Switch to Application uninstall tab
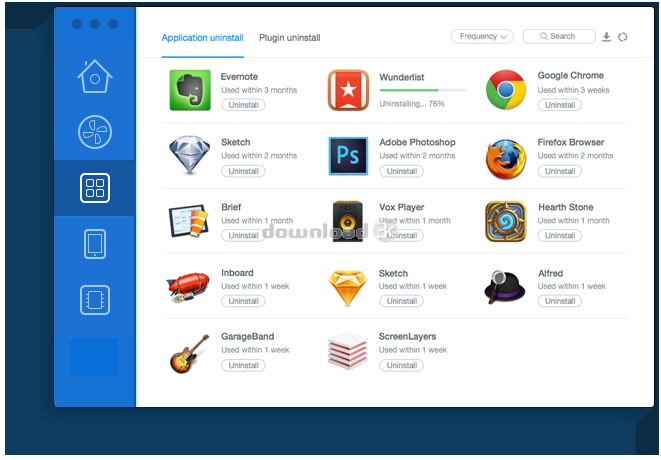This screenshot has height=460, width=661. tap(202, 38)
